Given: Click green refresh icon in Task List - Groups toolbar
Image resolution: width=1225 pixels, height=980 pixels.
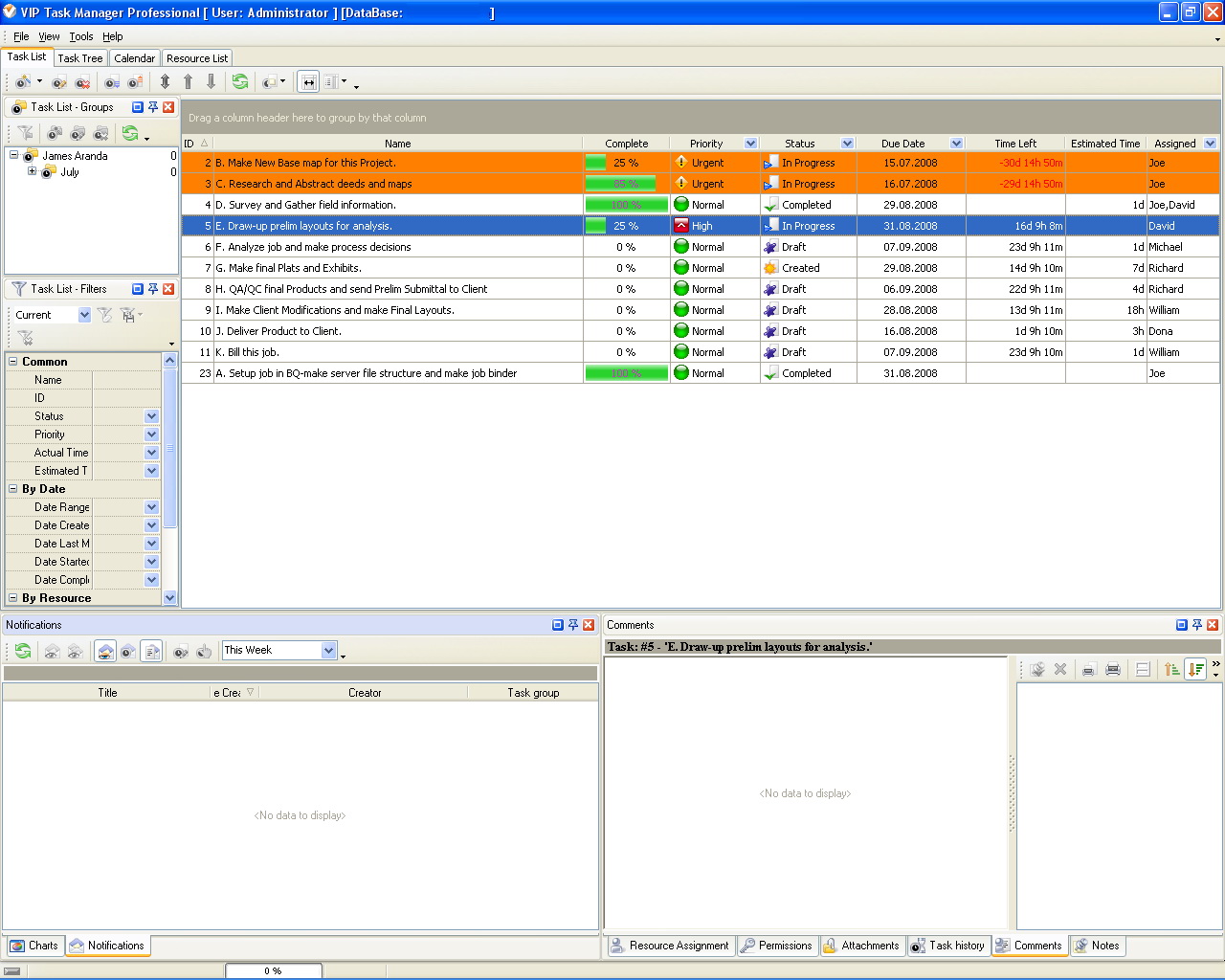Looking at the screenshot, I should (x=130, y=133).
